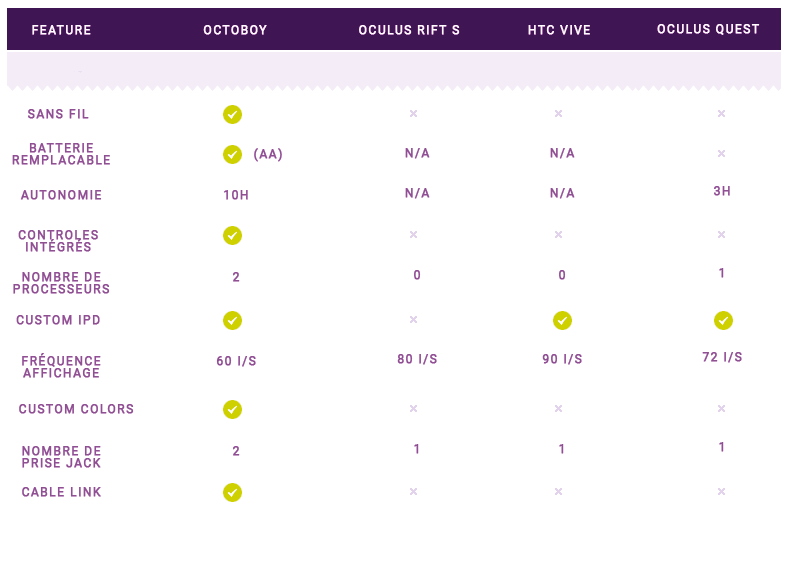Click Octoboy Controles Intégrés checkmark
This screenshot has width=800, height=562.
click(232, 235)
